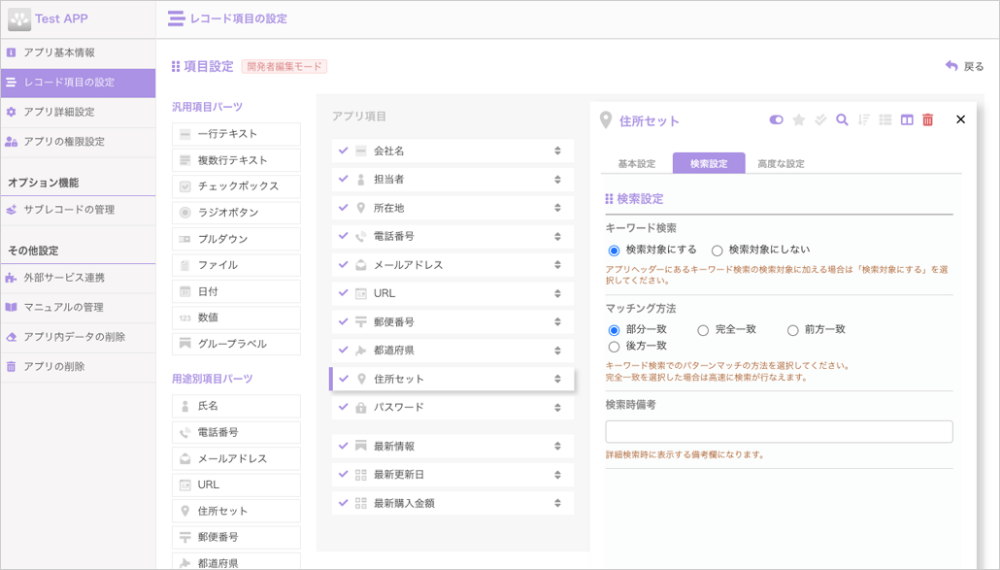Toggle the checkmark on the 所在地 row
Image resolution: width=1000 pixels, height=570 pixels.
click(x=344, y=207)
